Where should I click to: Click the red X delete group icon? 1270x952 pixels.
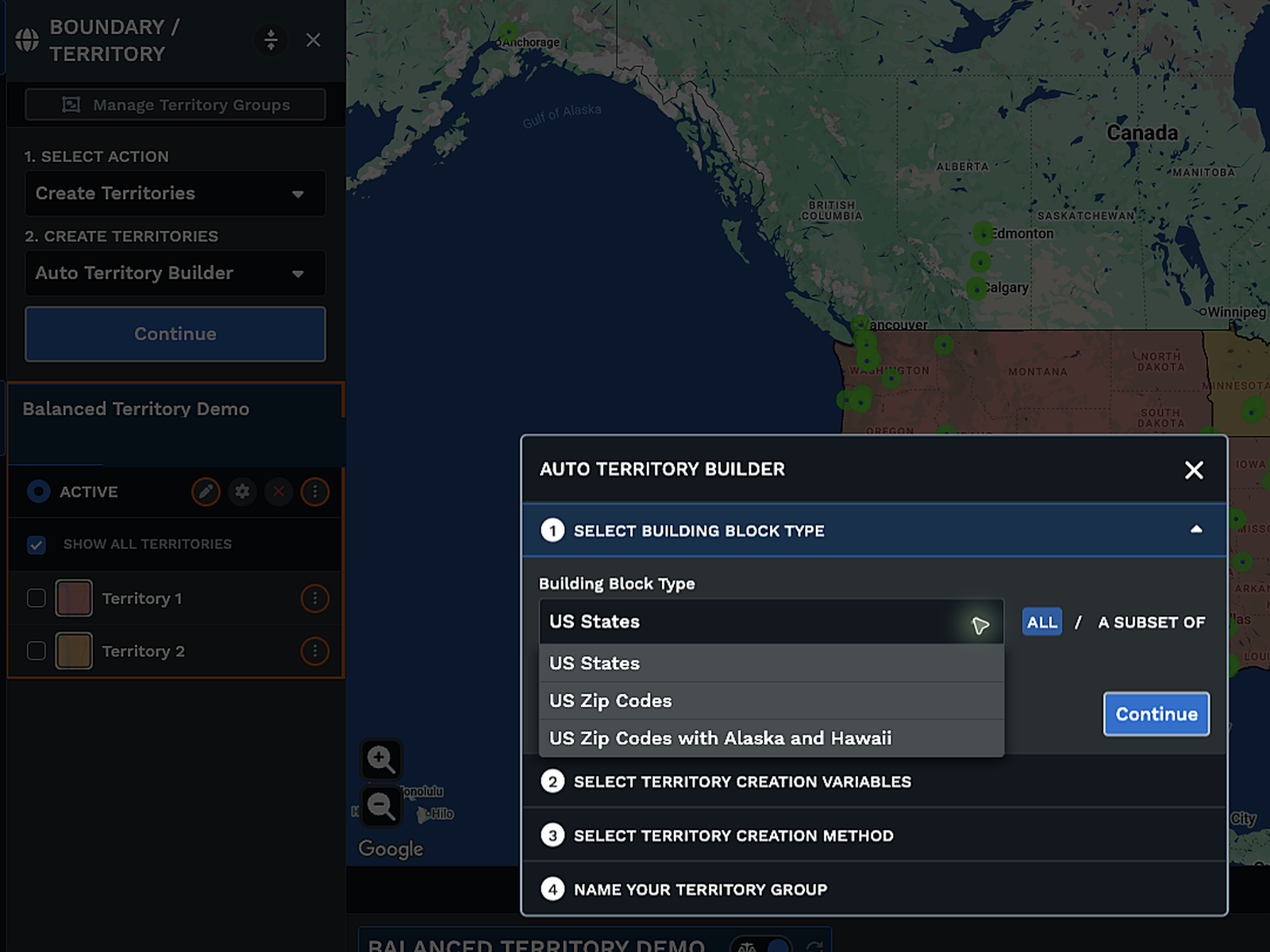[x=279, y=492]
